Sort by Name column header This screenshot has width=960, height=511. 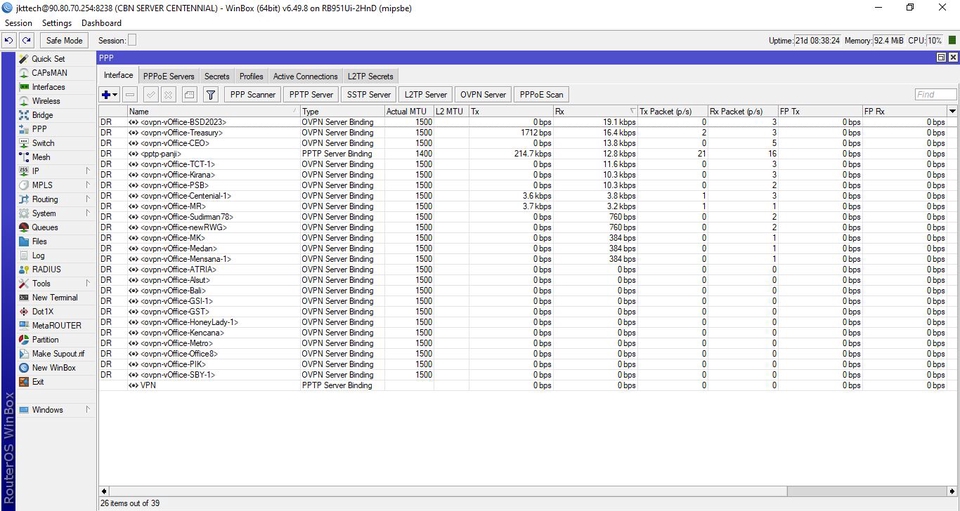tap(214, 111)
